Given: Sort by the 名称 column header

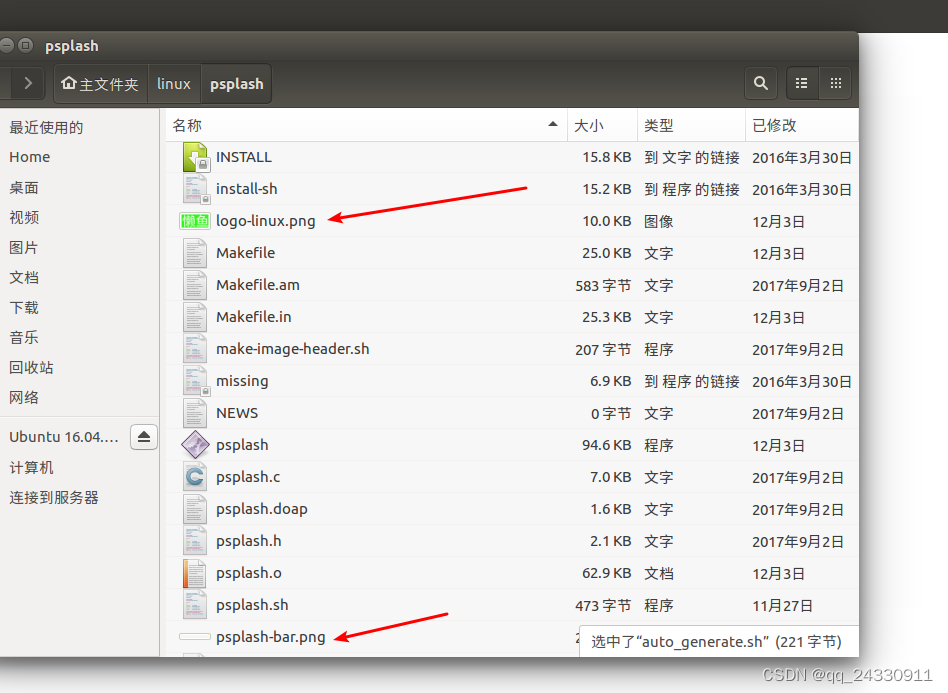Looking at the screenshot, I should pos(366,125).
